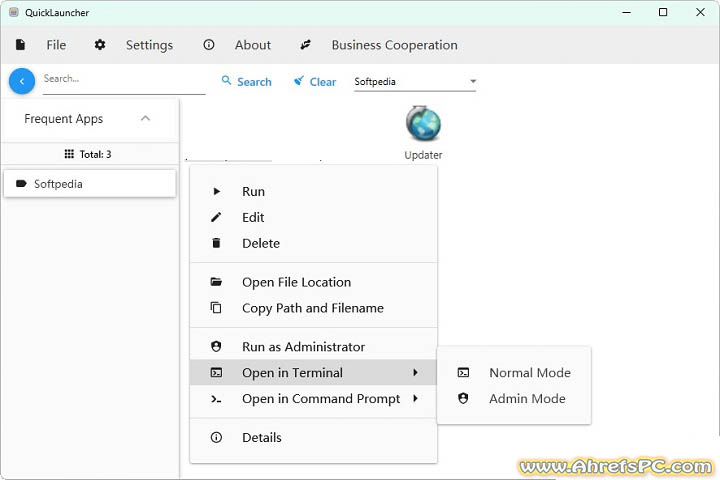Click the blue back arrow button
This screenshot has width=720, height=480.
[22, 81]
